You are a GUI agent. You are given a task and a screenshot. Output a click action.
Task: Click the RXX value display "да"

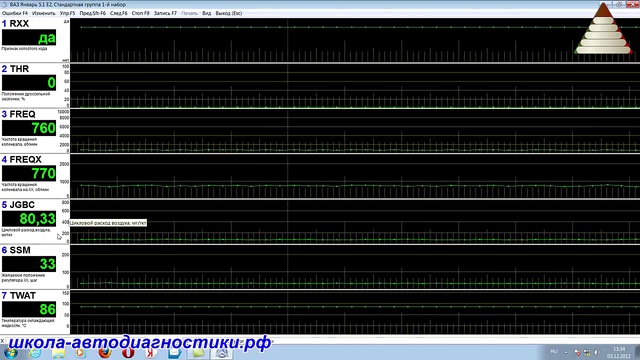[29, 38]
